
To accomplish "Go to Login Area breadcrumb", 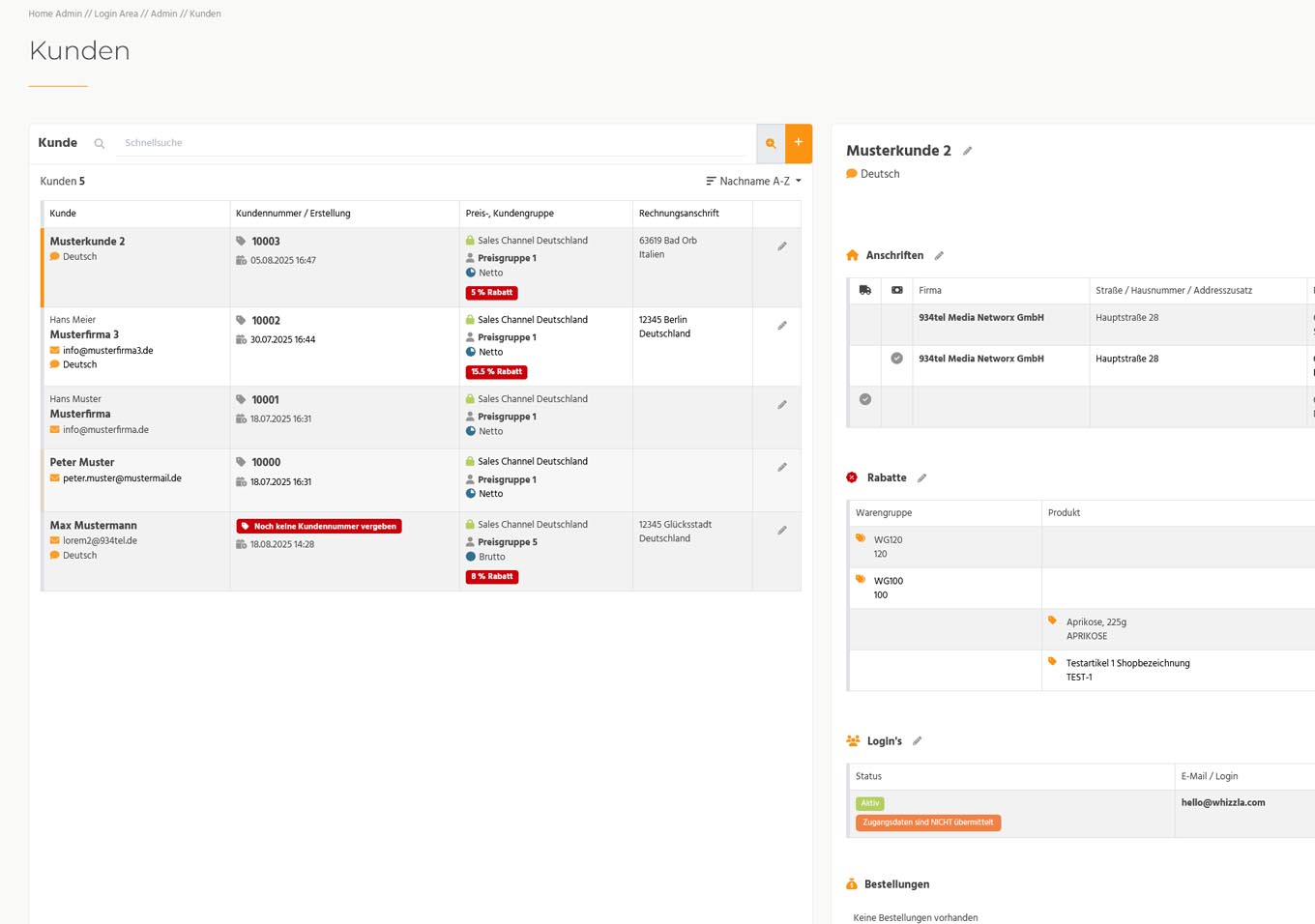I will (x=115, y=14).
